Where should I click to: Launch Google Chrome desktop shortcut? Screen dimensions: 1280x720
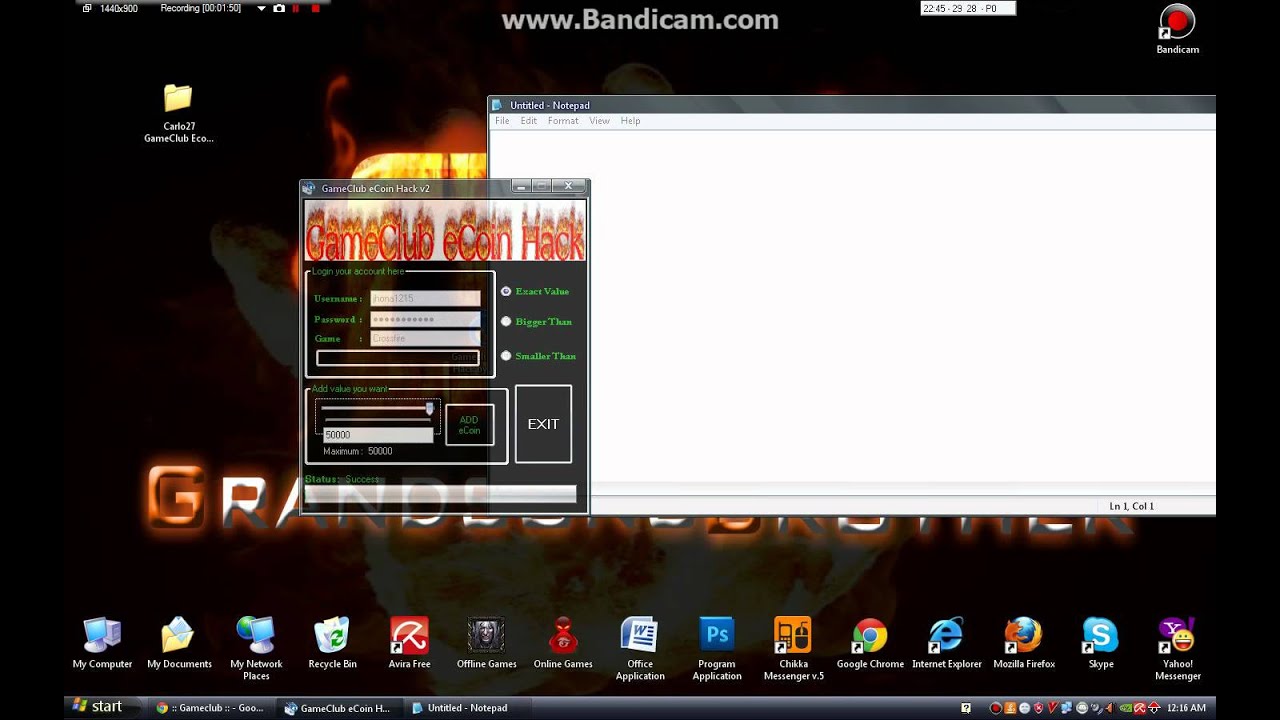coord(870,643)
